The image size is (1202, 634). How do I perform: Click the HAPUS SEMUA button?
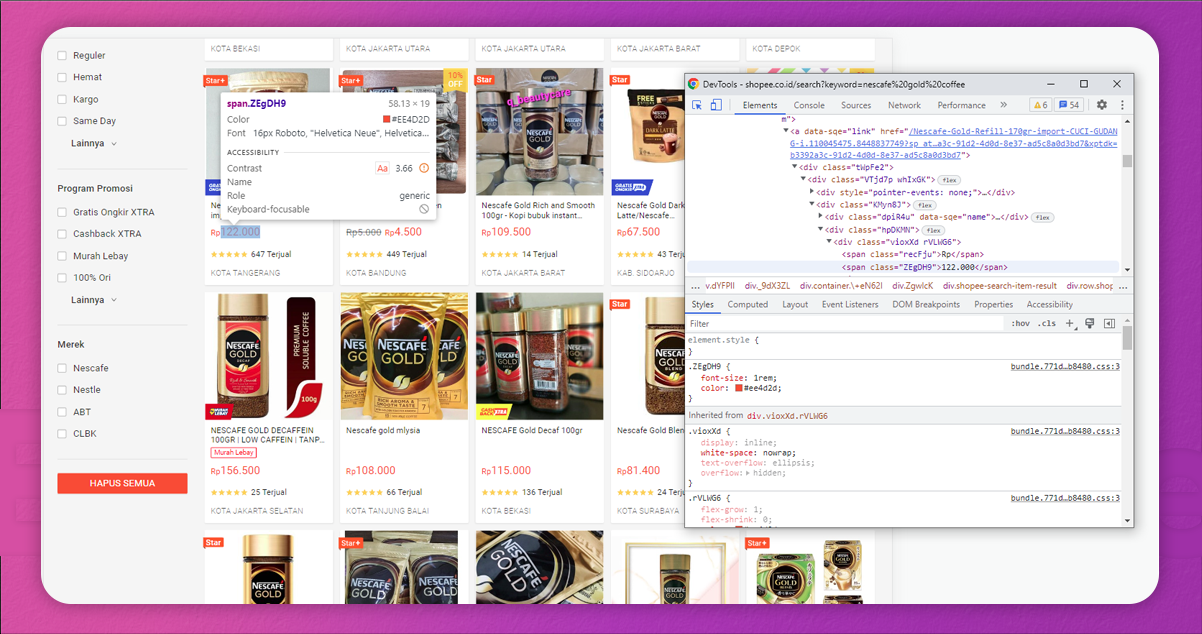point(122,483)
